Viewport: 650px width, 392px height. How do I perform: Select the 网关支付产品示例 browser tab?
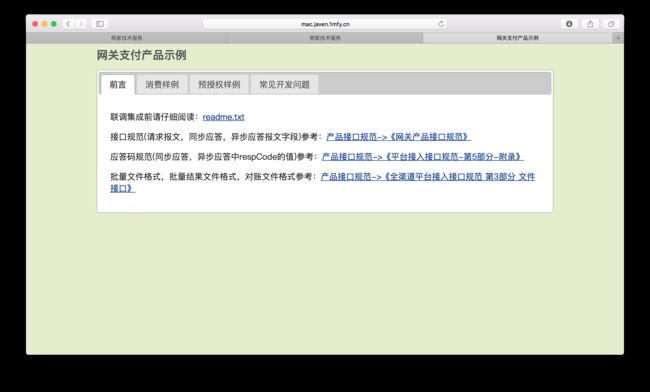tap(517, 38)
